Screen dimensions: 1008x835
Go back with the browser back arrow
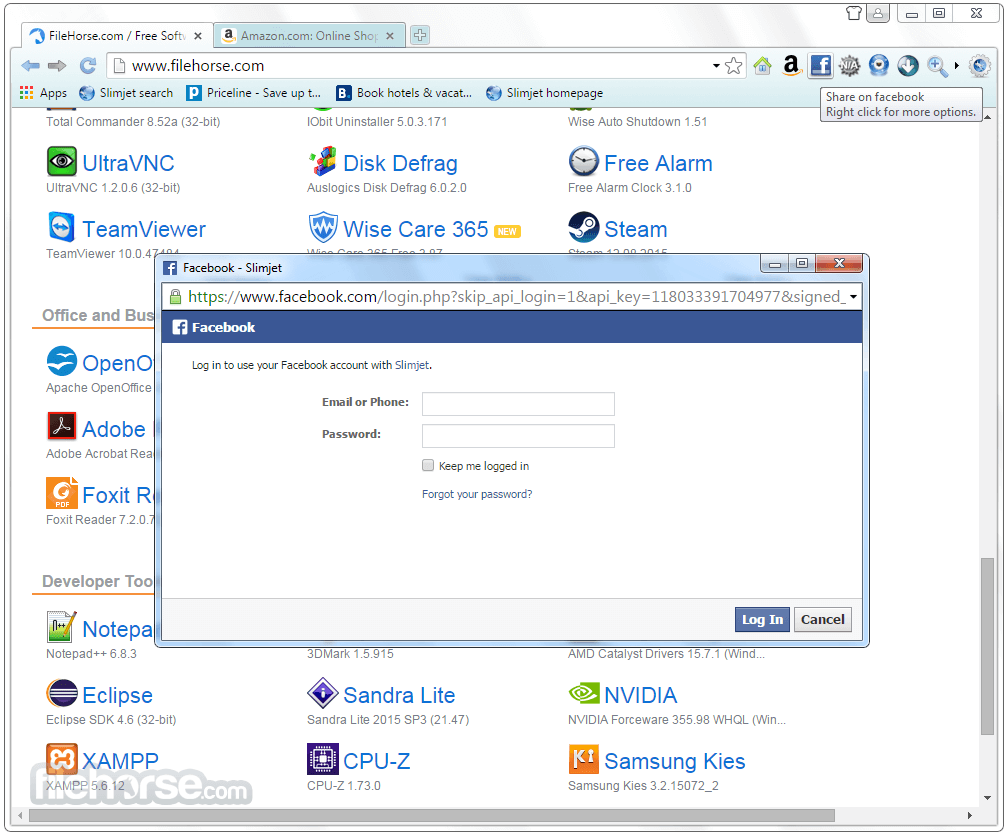coord(30,66)
